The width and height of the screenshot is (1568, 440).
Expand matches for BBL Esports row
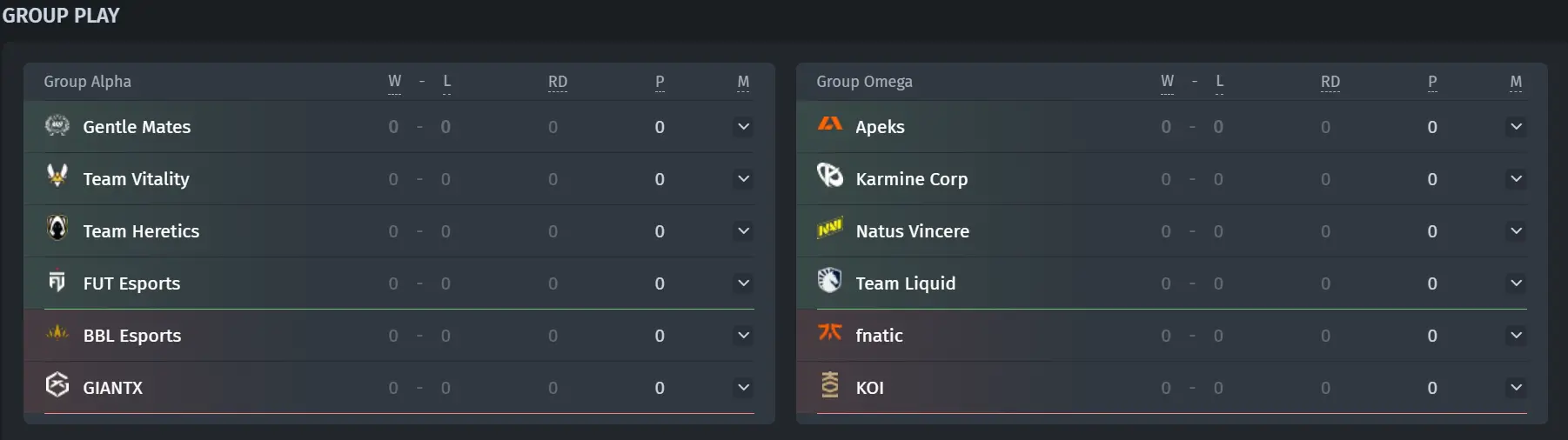click(743, 336)
